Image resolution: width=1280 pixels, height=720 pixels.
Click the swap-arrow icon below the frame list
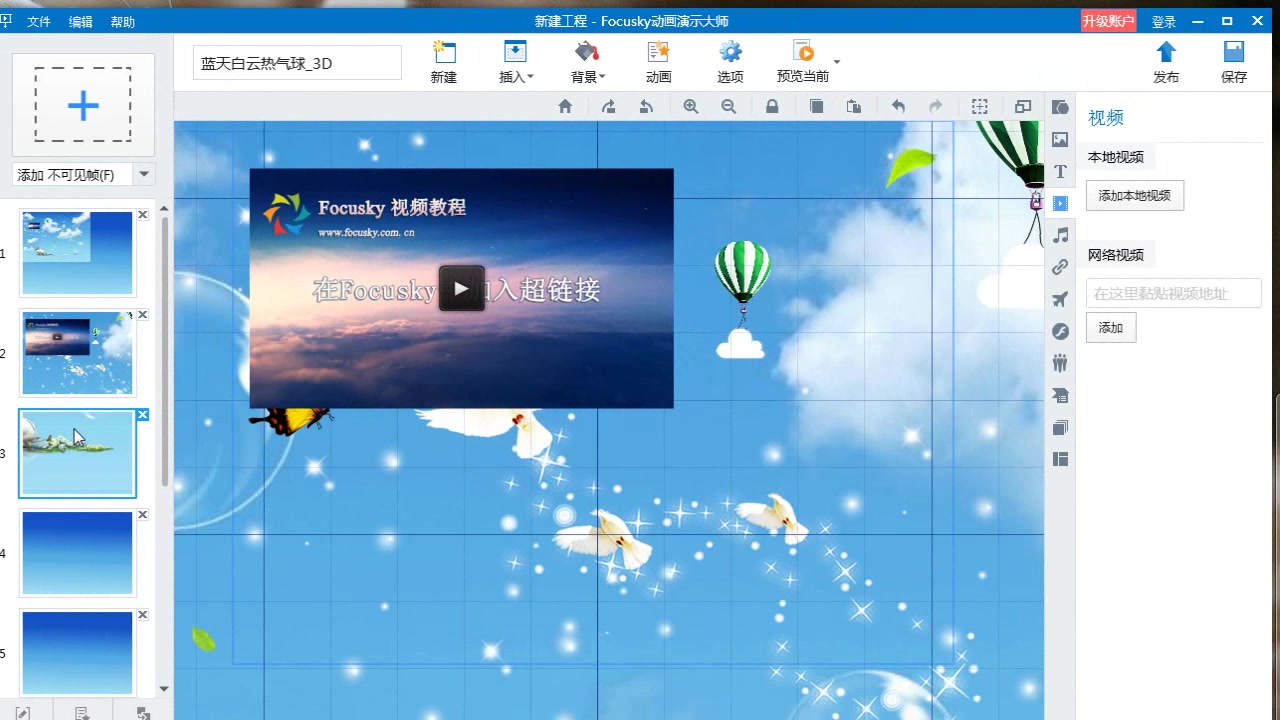click(143, 712)
